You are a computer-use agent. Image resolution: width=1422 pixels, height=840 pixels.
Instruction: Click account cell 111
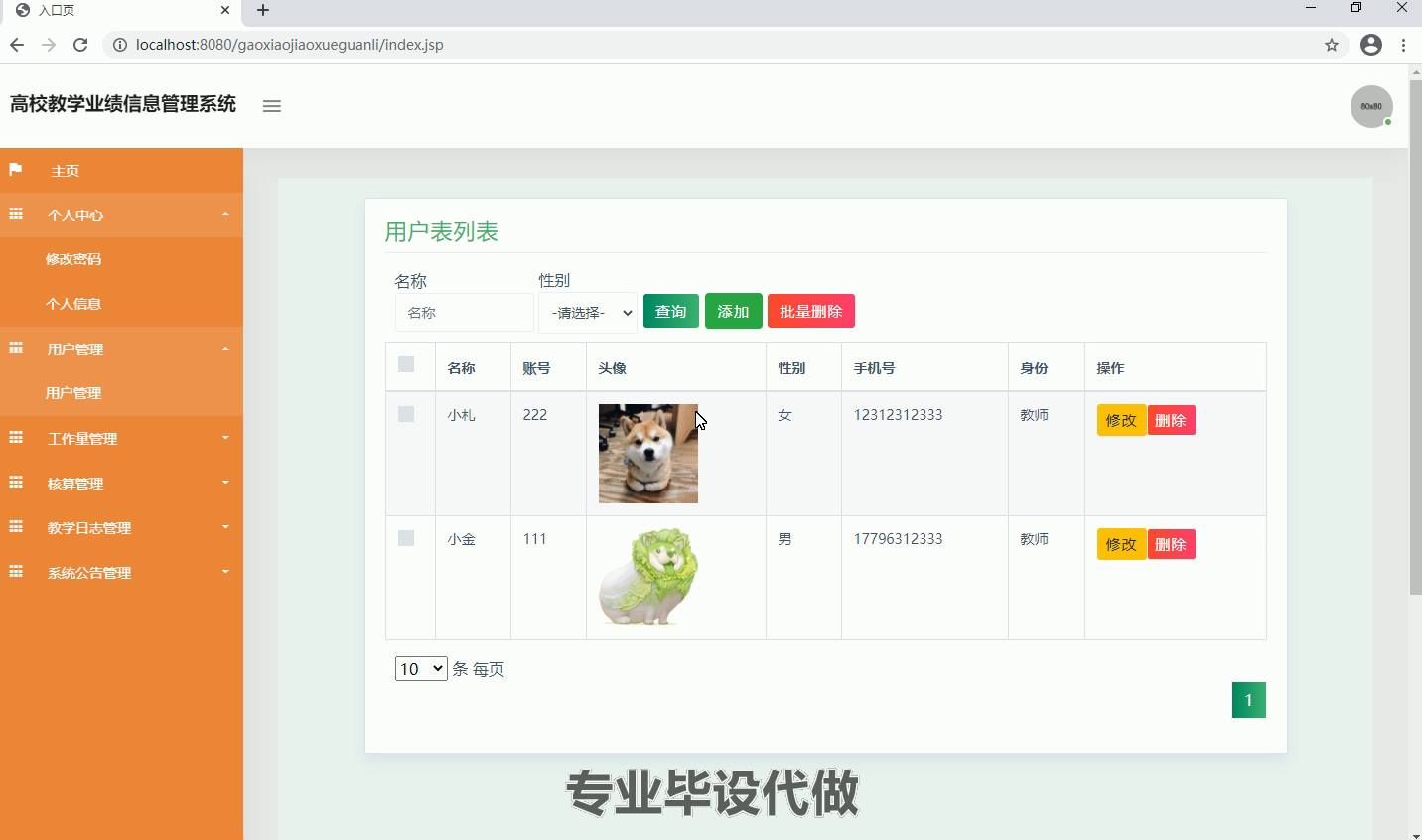click(x=535, y=539)
